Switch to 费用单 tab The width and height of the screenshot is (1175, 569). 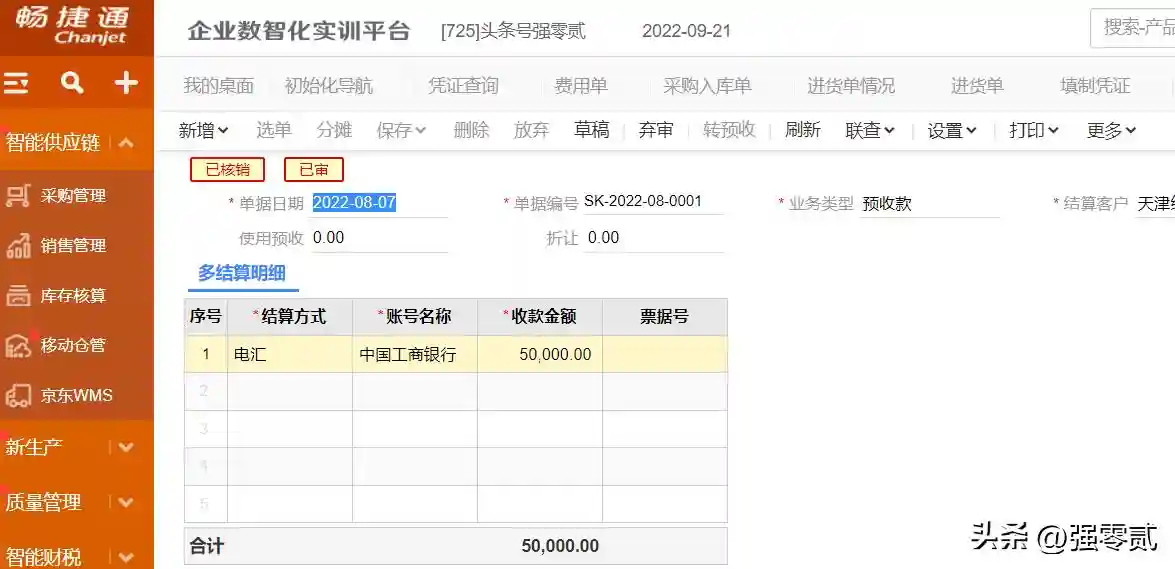[x=581, y=86]
